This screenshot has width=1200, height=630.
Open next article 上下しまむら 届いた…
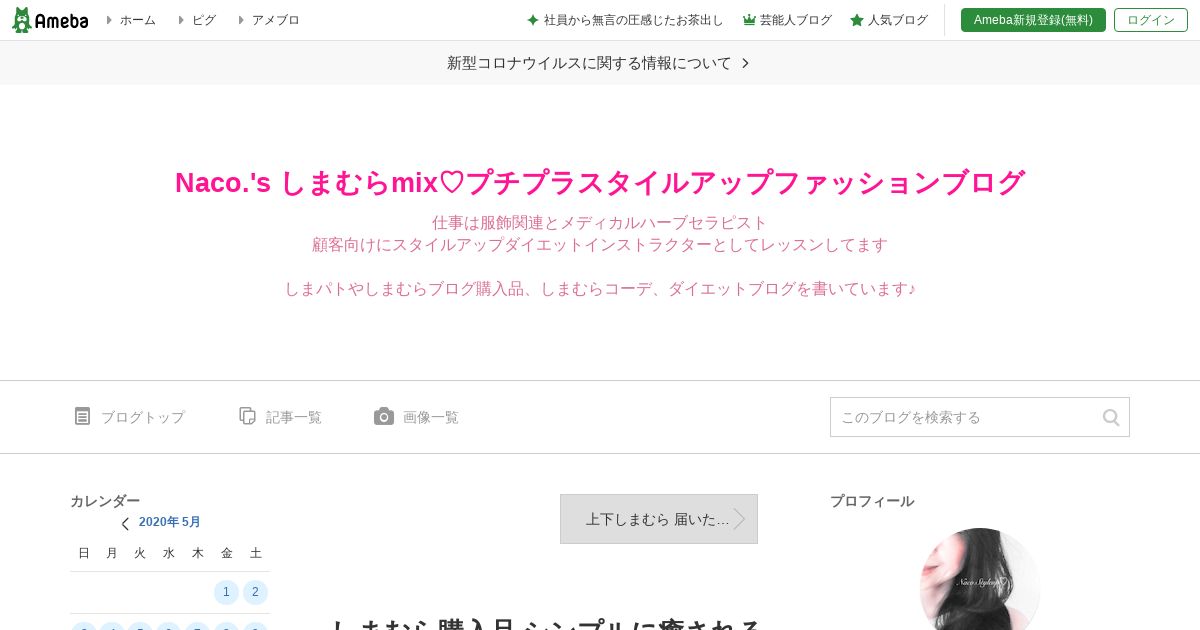coord(659,519)
